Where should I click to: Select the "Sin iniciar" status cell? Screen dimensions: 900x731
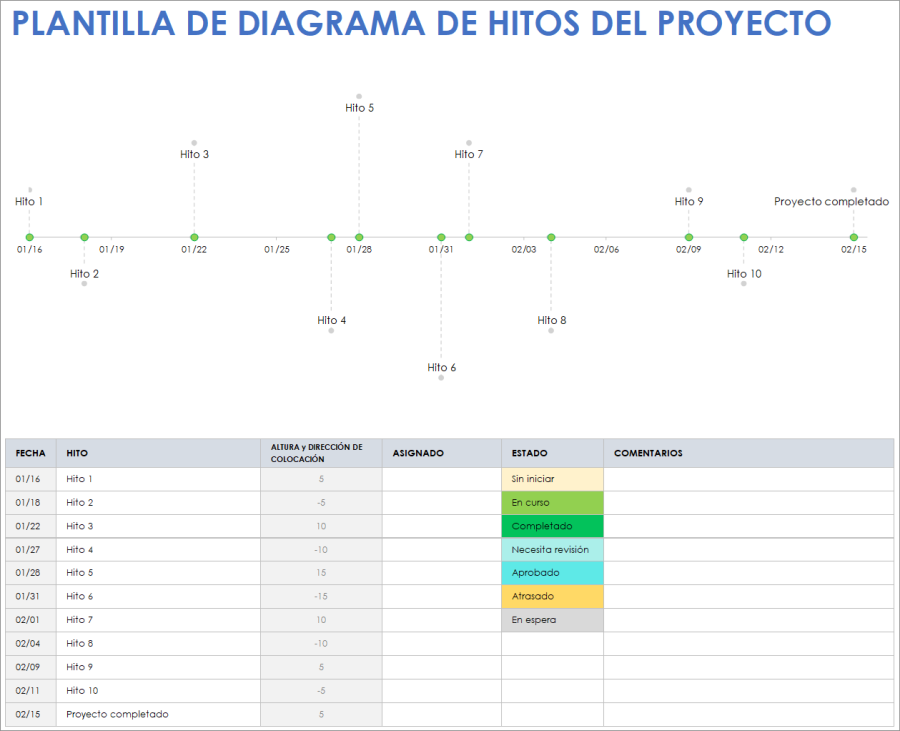point(552,479)
